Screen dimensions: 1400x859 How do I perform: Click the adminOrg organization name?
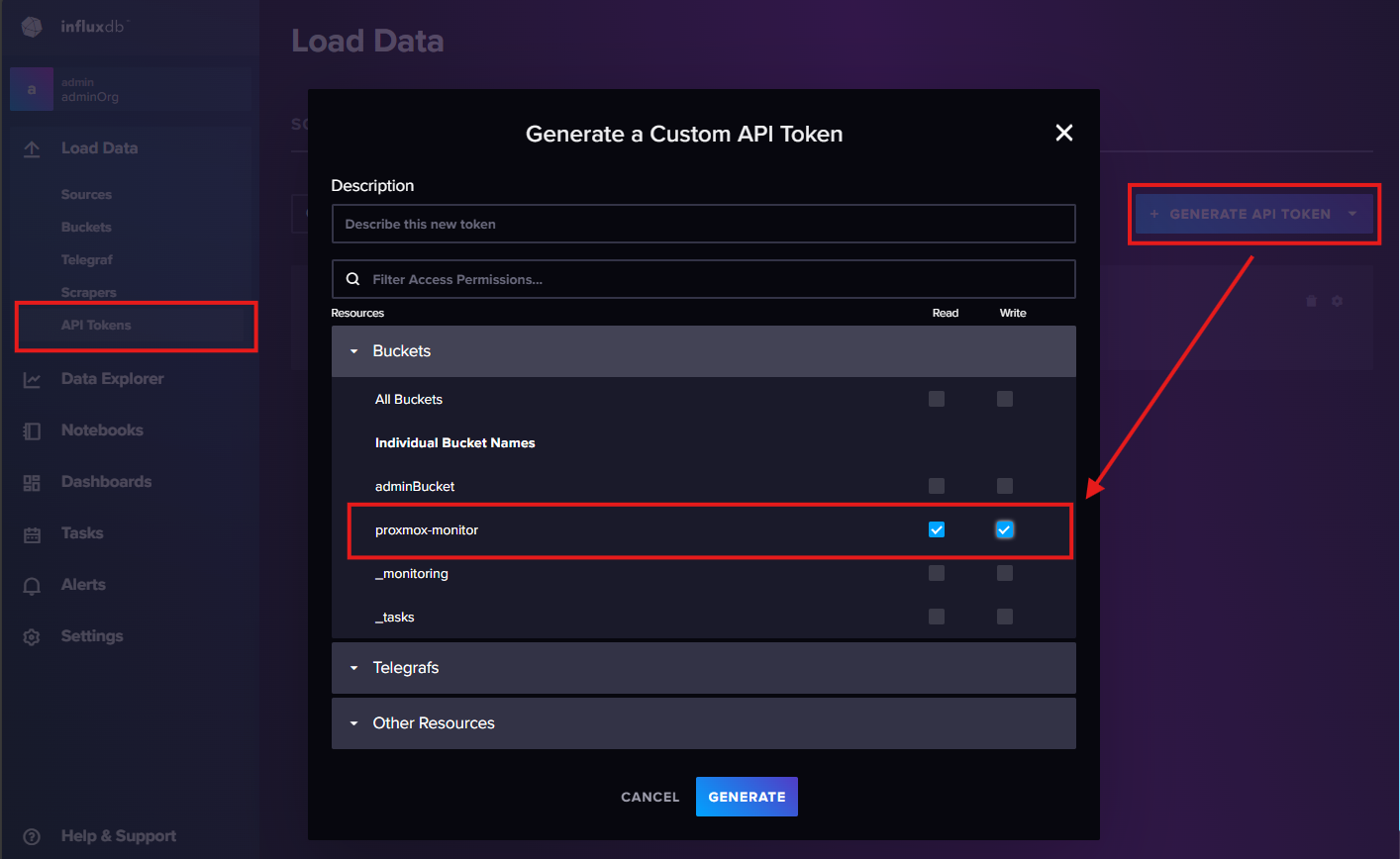90,97
